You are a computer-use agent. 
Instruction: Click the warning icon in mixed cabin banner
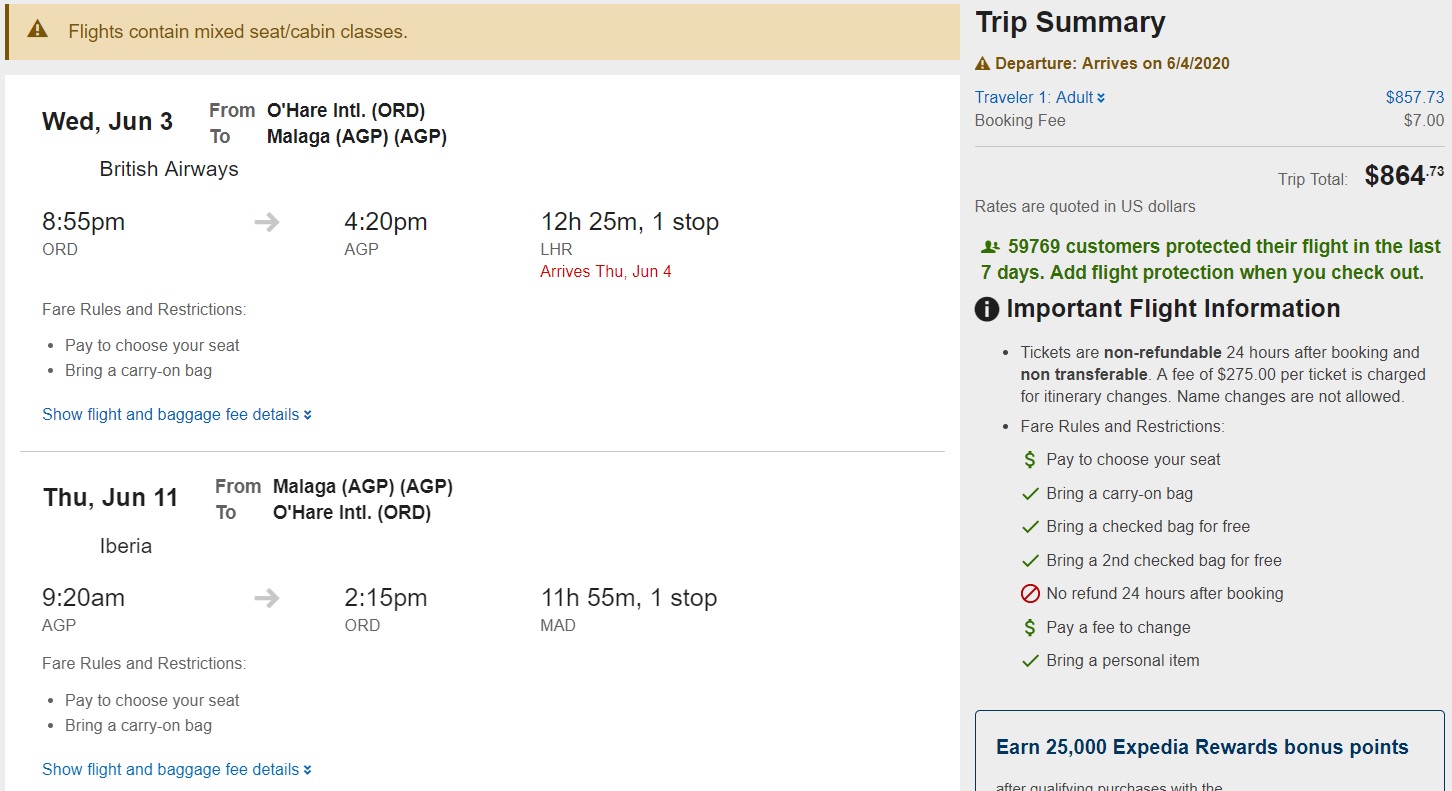[38, 29]
